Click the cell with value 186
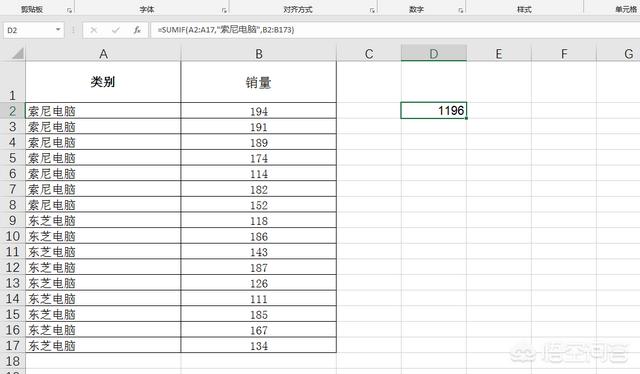The width and height of the screenshot is (640, 374). point(259,236)
